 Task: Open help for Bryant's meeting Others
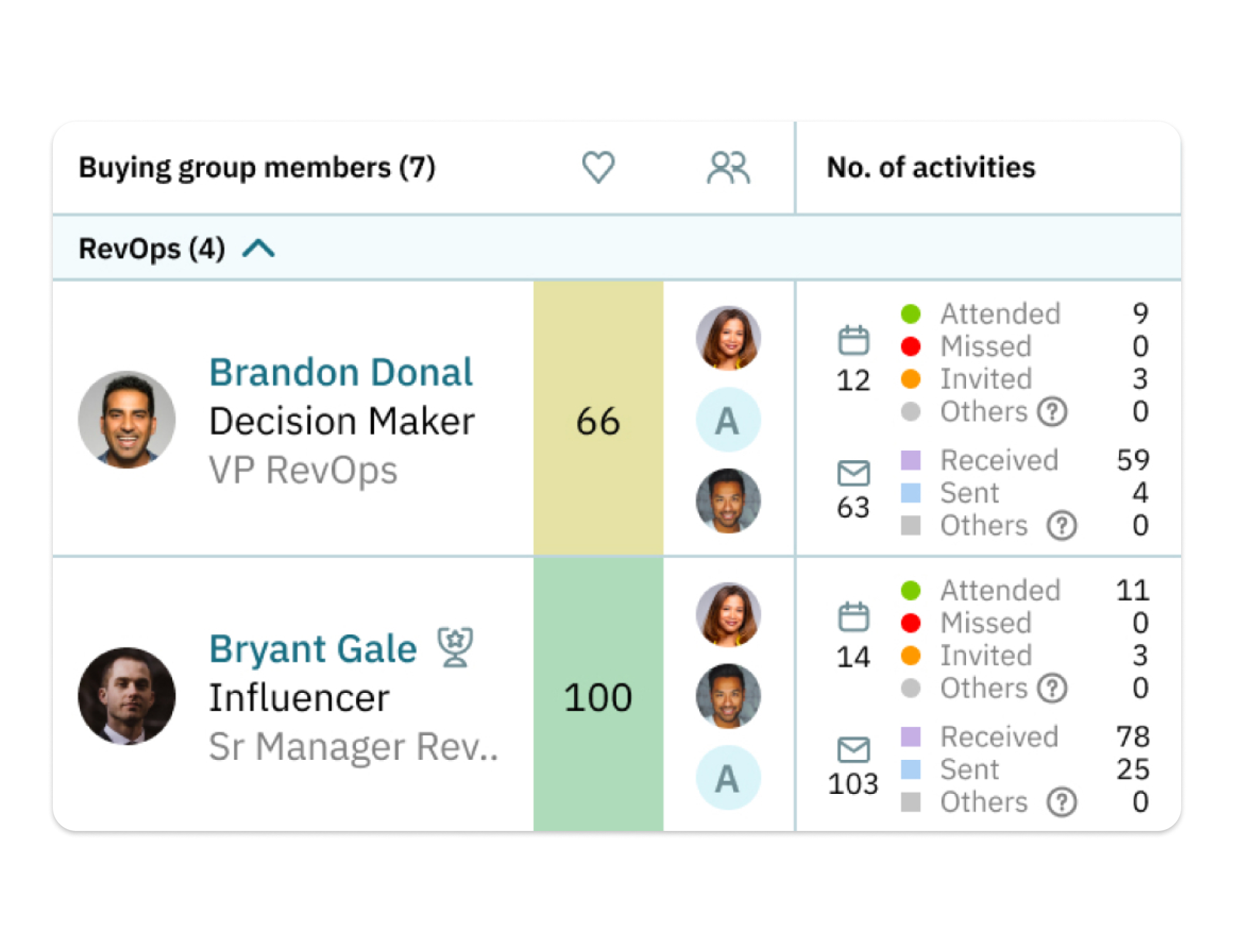[x=1052, y=689]
